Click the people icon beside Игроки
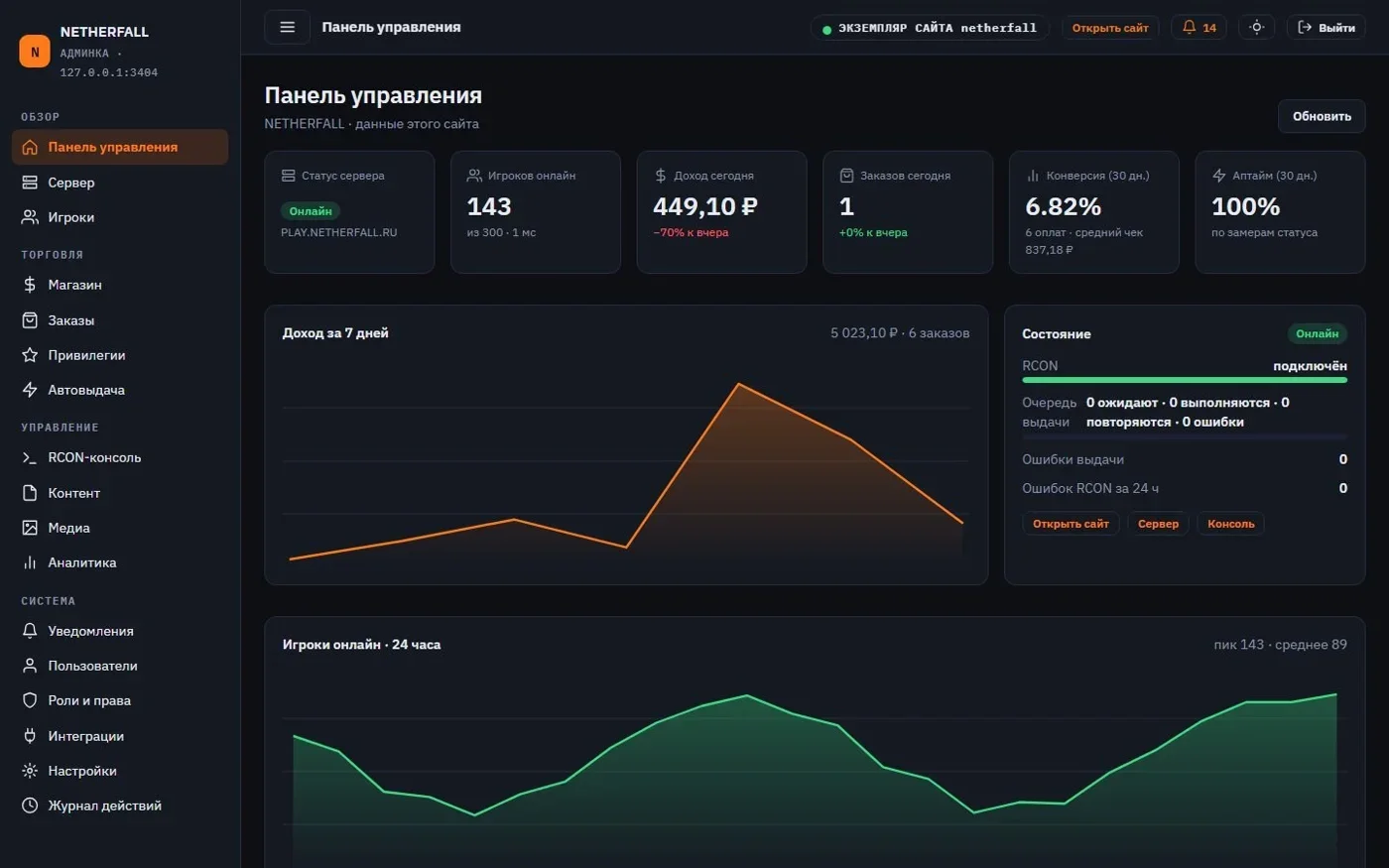Viewport: 1389px width, 868px height. click(x=30, y=217)
